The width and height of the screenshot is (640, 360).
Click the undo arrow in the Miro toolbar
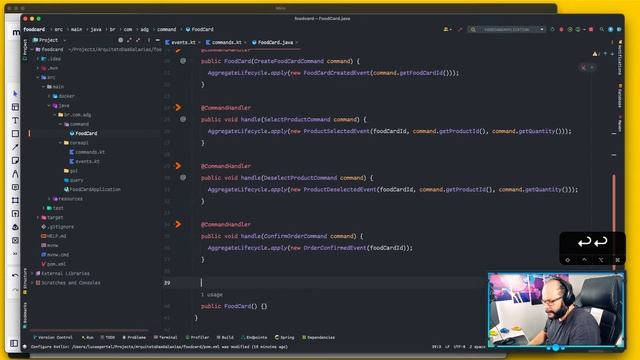[15, 276]
